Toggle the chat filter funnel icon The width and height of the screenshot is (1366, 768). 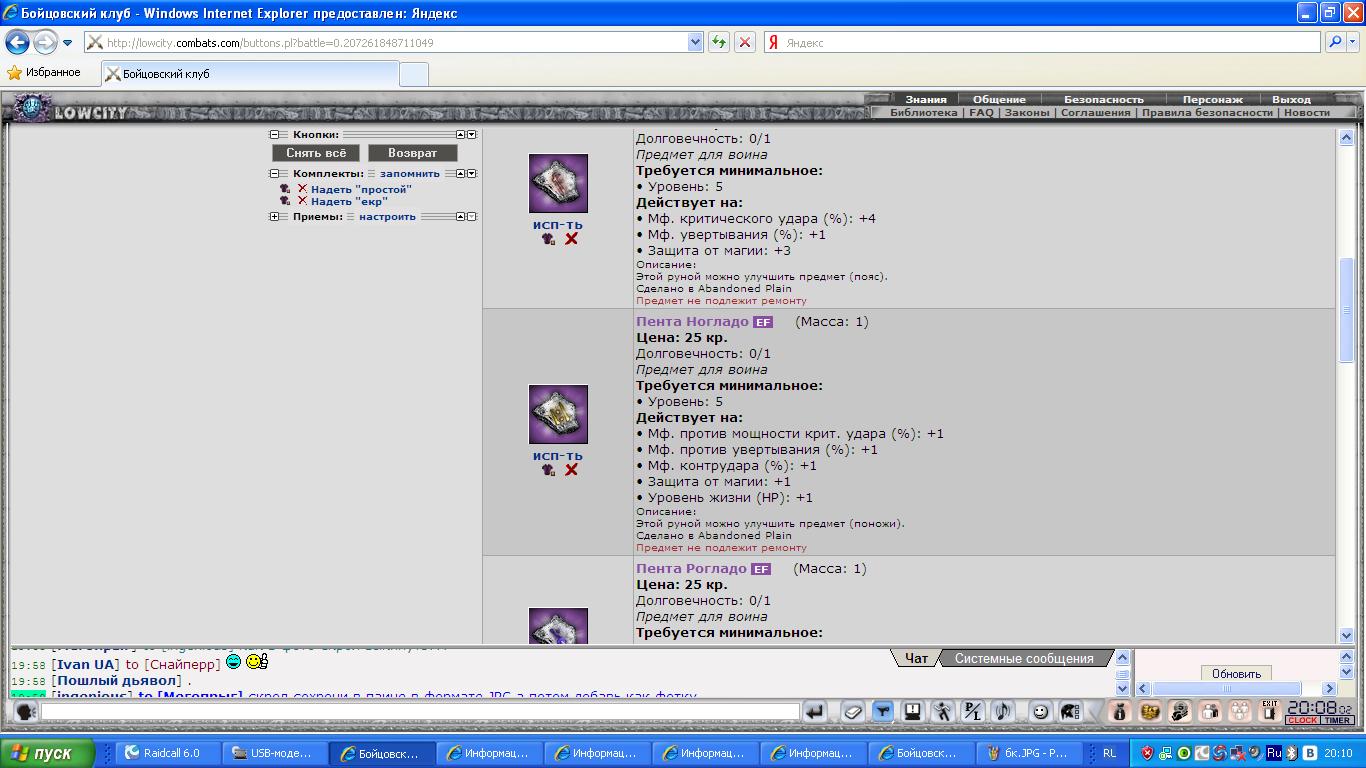(882, 712)
